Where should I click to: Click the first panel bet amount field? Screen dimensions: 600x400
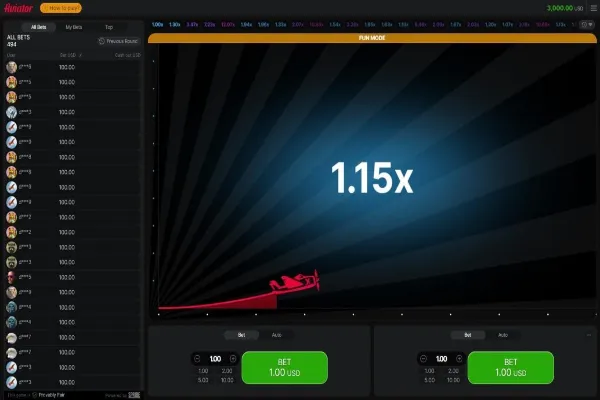point(215,359)
